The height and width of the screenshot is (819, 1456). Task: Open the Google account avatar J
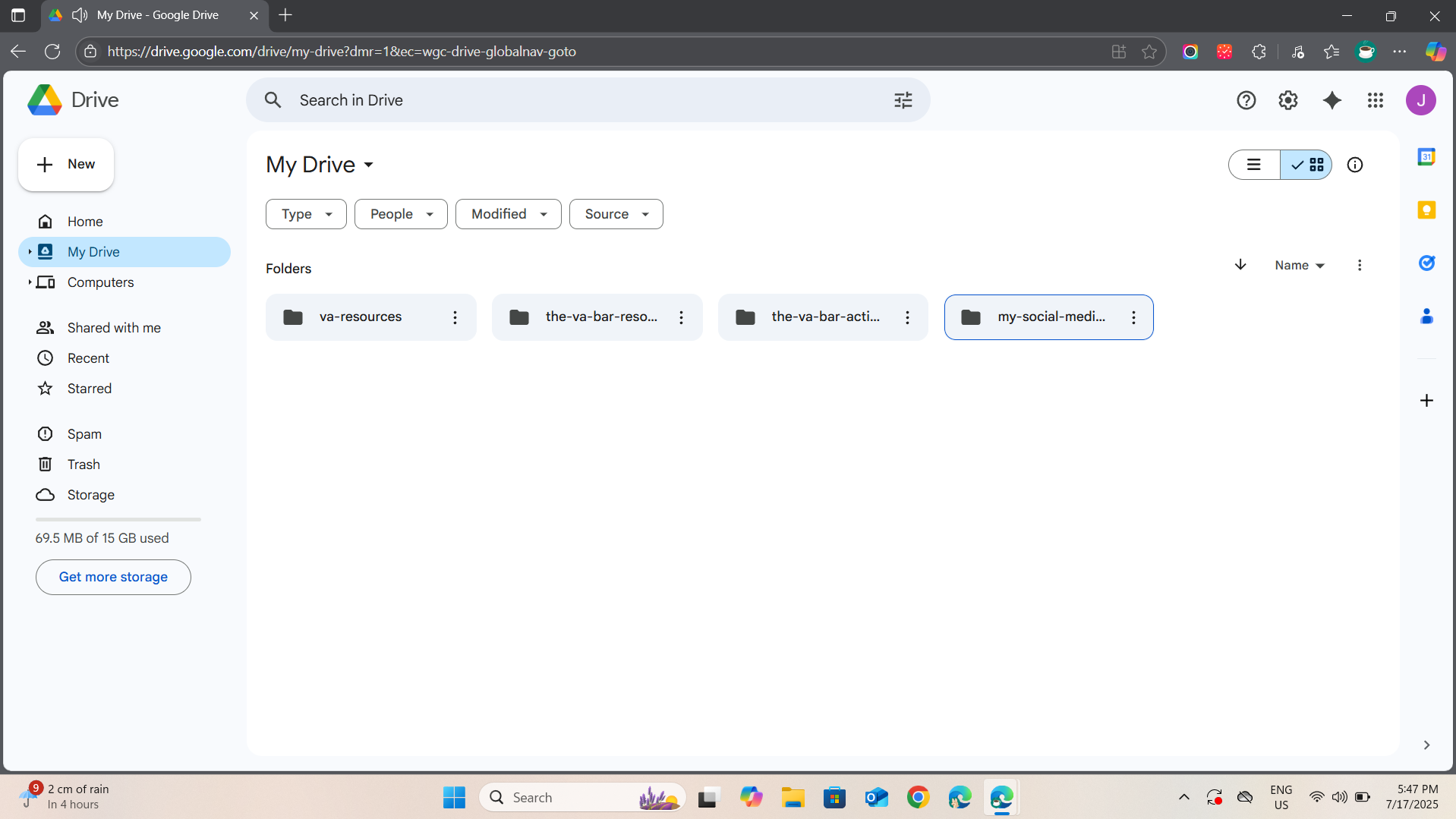(x=1420, y=100)
